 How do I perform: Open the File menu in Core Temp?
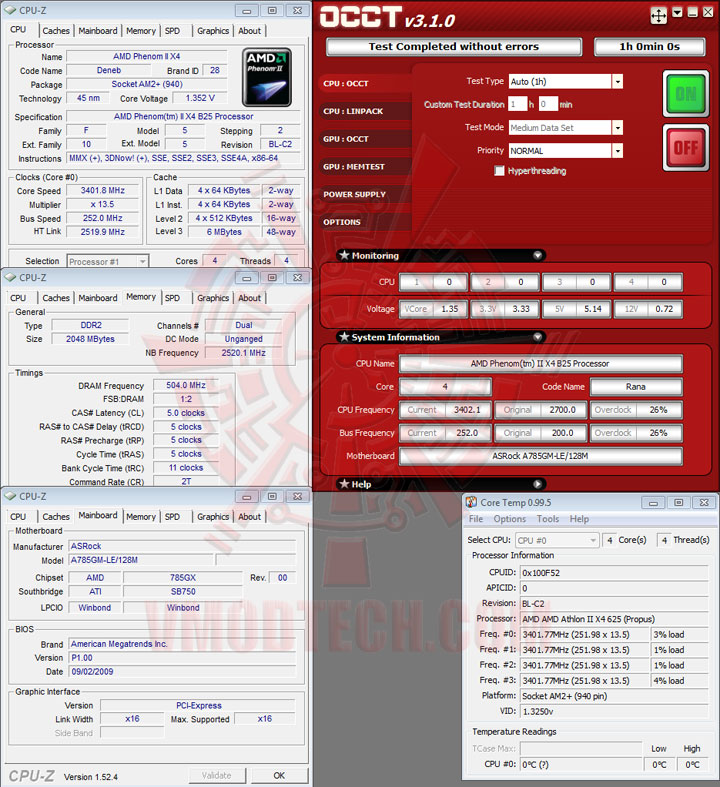pos(476,518)
